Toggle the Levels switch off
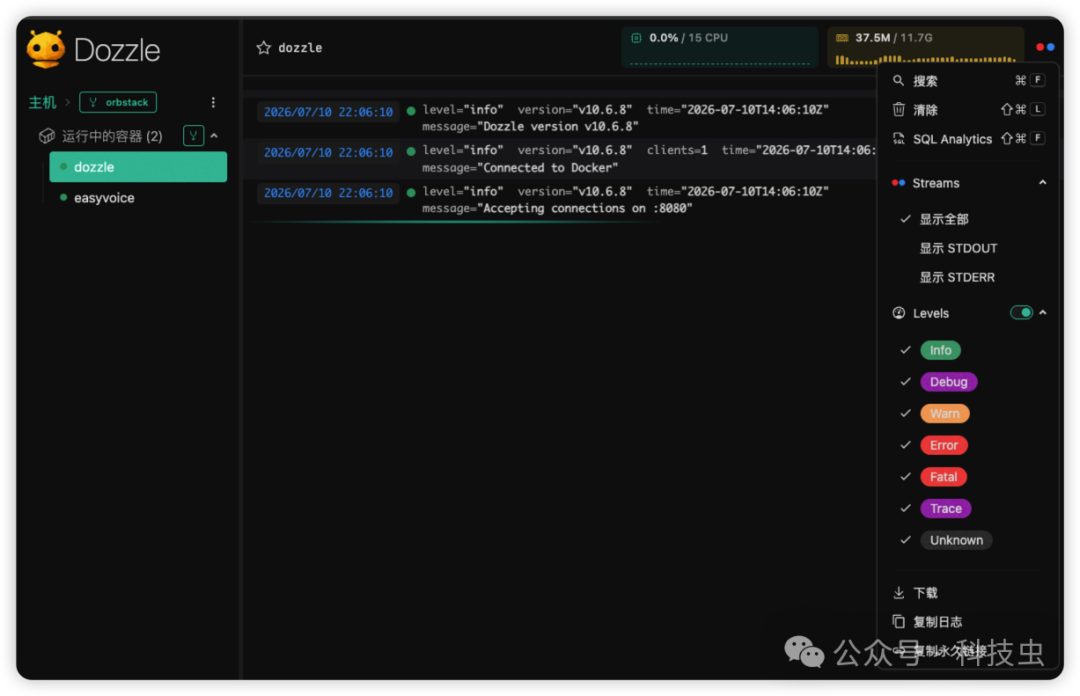This screenshot has height=696, width=1080. [1021, 313]
